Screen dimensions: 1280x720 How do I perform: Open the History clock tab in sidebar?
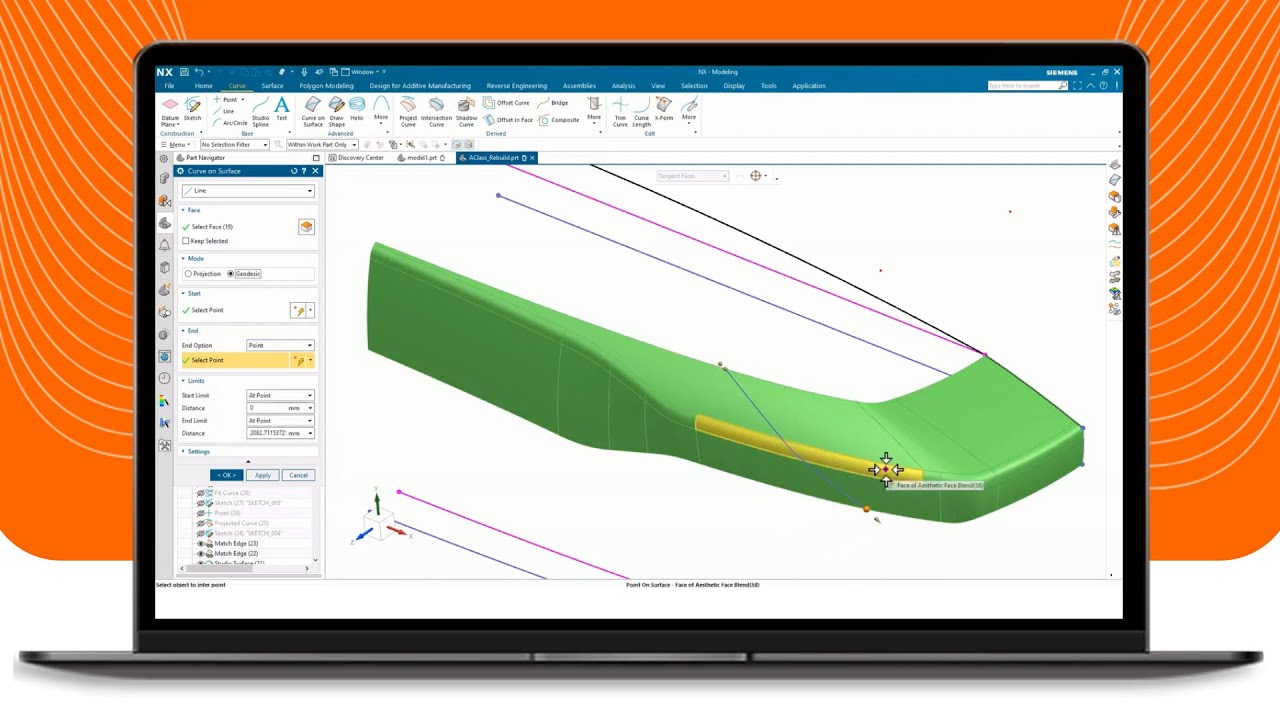click(164, 378)
